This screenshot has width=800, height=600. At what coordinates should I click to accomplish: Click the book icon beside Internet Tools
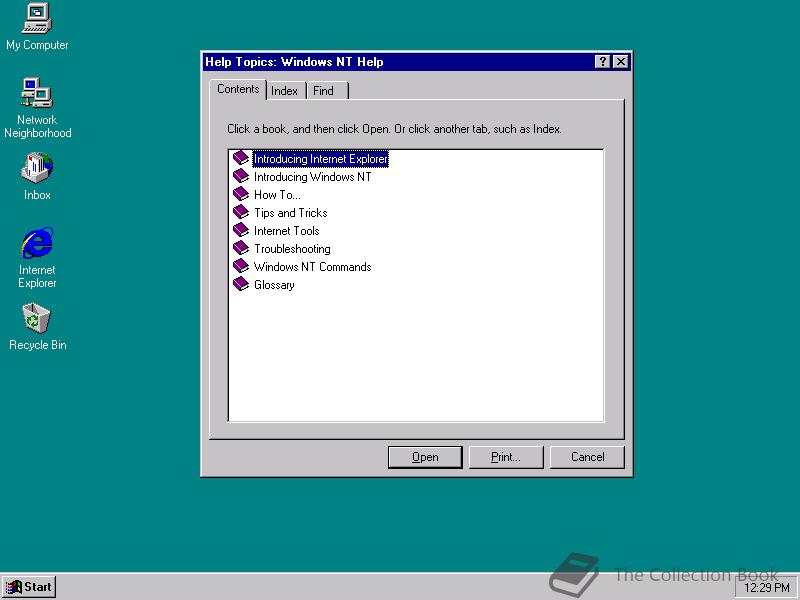[x=241, y=230]
